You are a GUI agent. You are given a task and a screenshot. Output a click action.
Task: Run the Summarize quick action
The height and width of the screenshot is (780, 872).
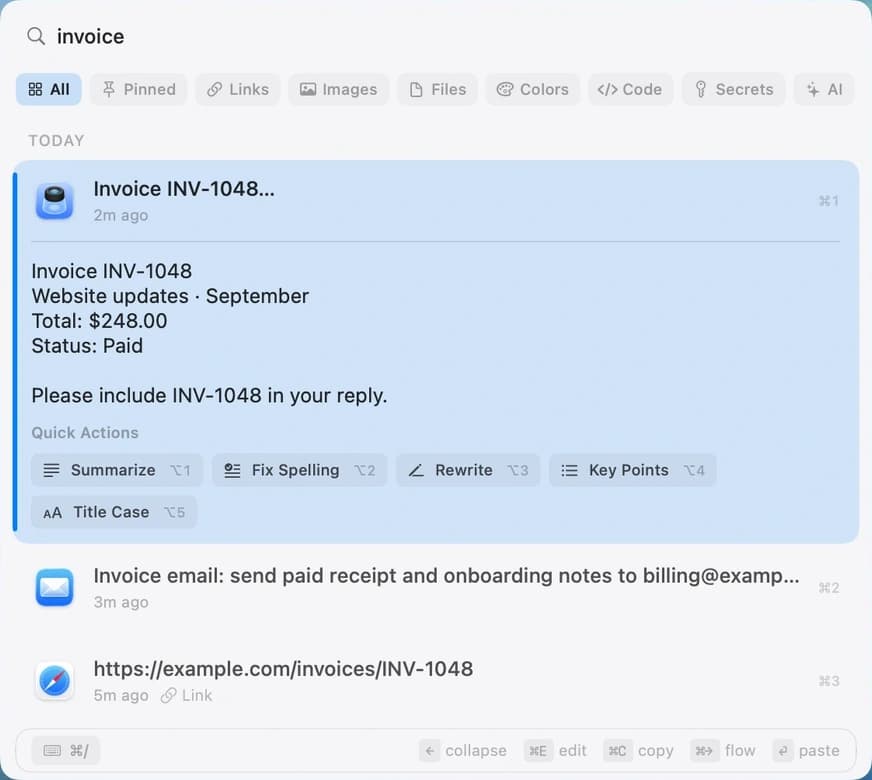click(x=117, y=470)
